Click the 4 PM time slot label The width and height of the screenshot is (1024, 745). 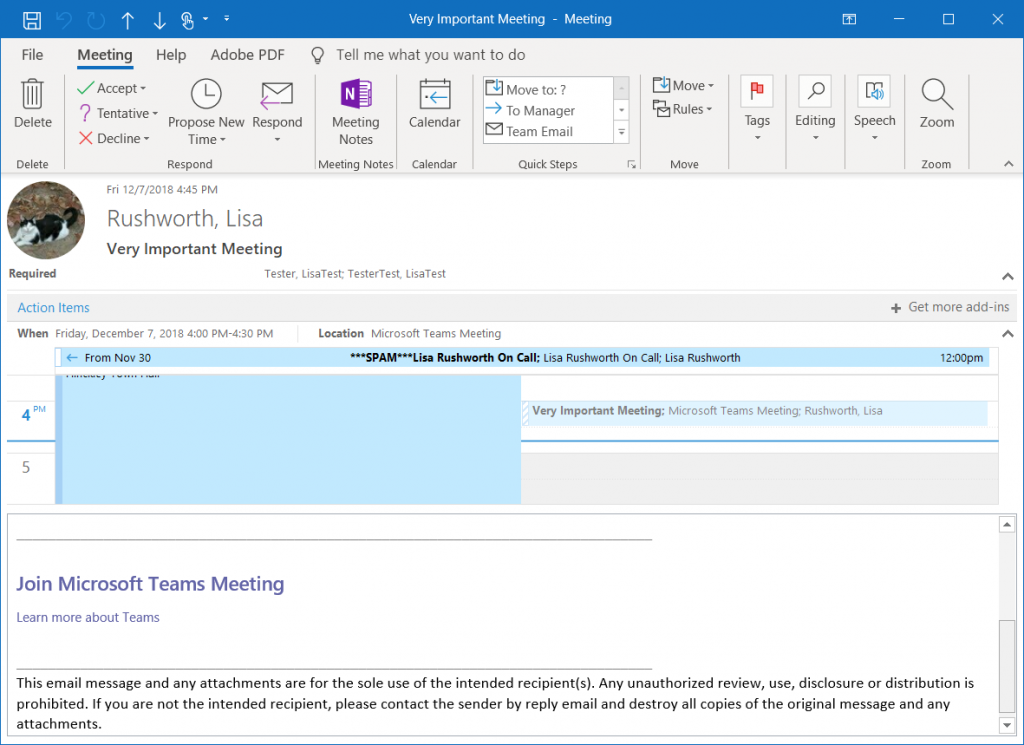[x=31, y=414]
